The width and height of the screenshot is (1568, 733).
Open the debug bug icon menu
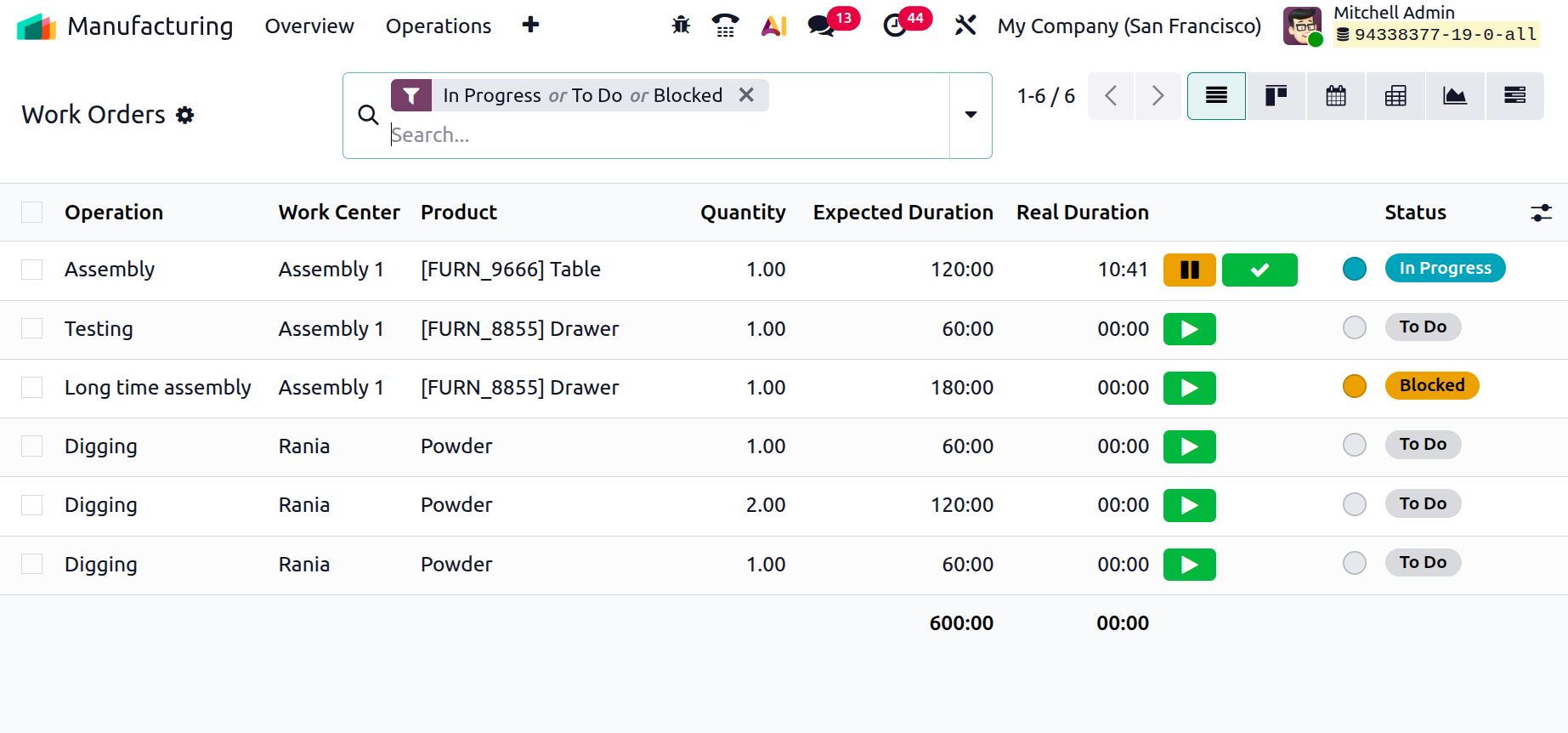681,26
